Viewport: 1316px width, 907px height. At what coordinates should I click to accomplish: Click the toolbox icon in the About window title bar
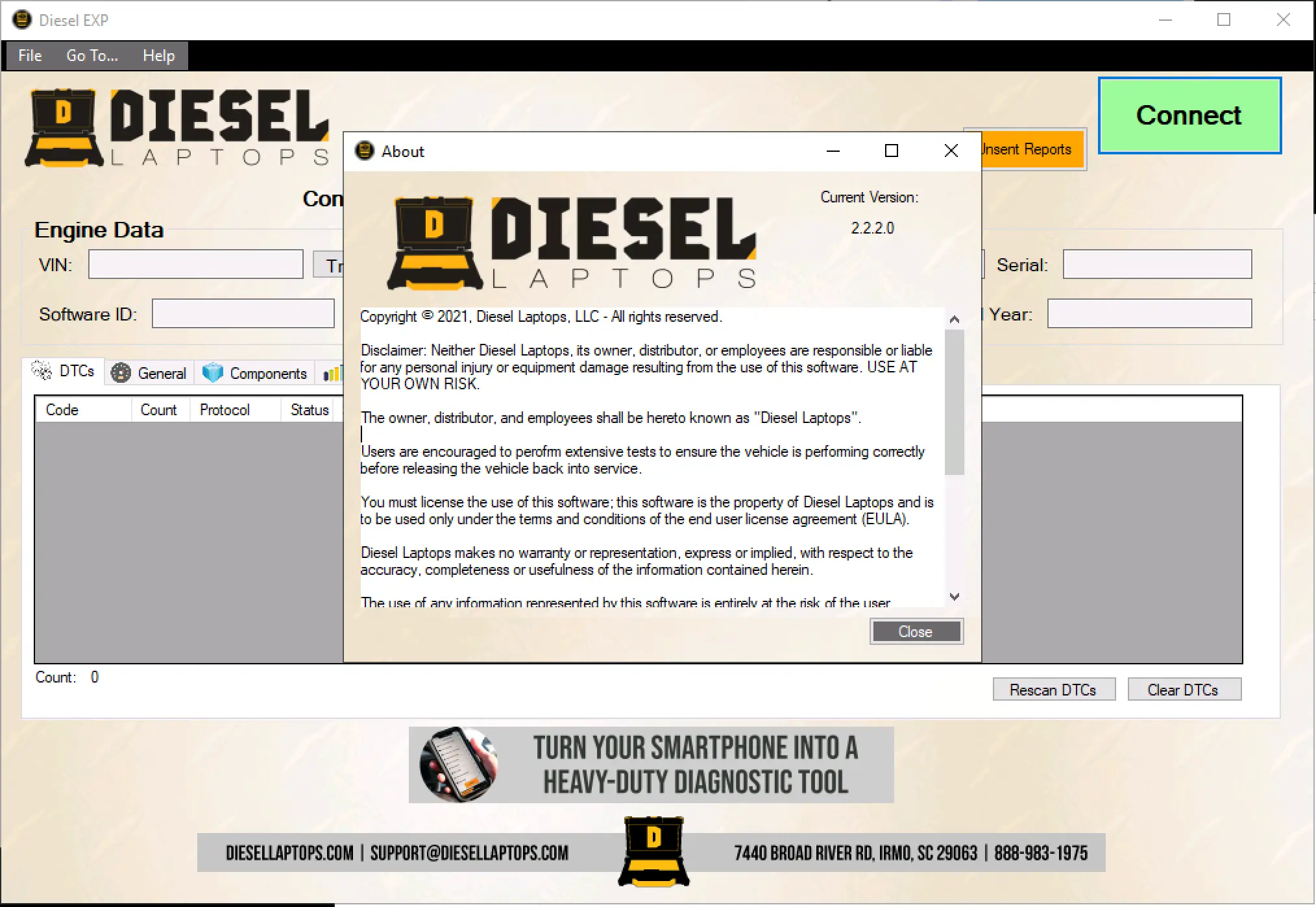point(365,151)
